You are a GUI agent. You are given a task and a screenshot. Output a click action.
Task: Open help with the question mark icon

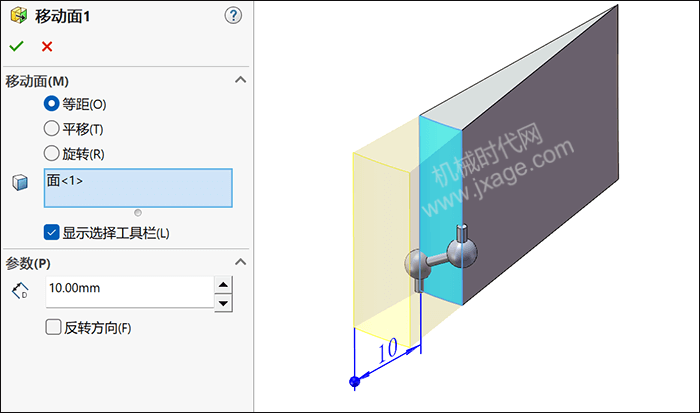click(x=233, y=16)
